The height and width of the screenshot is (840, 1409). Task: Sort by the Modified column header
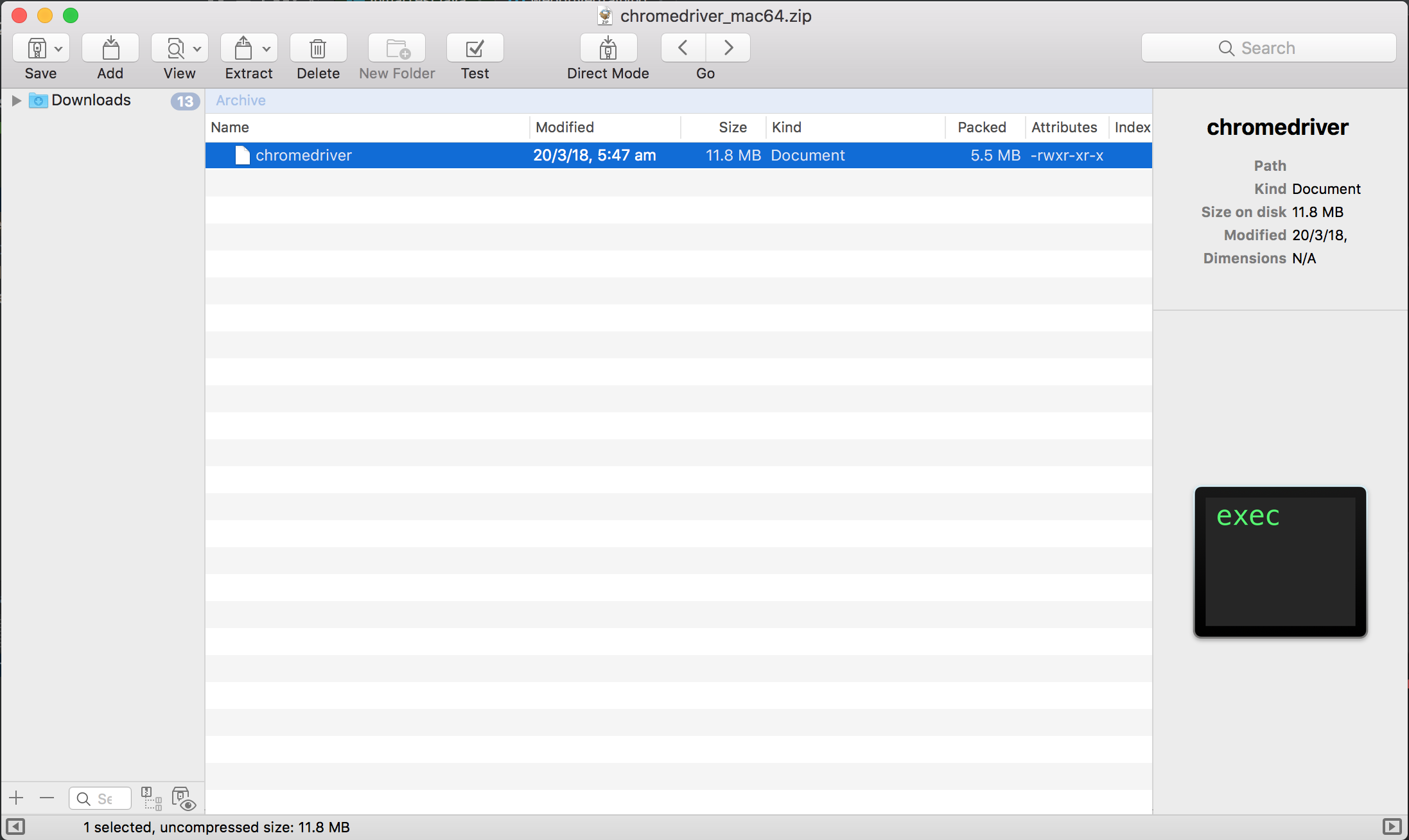564,127
